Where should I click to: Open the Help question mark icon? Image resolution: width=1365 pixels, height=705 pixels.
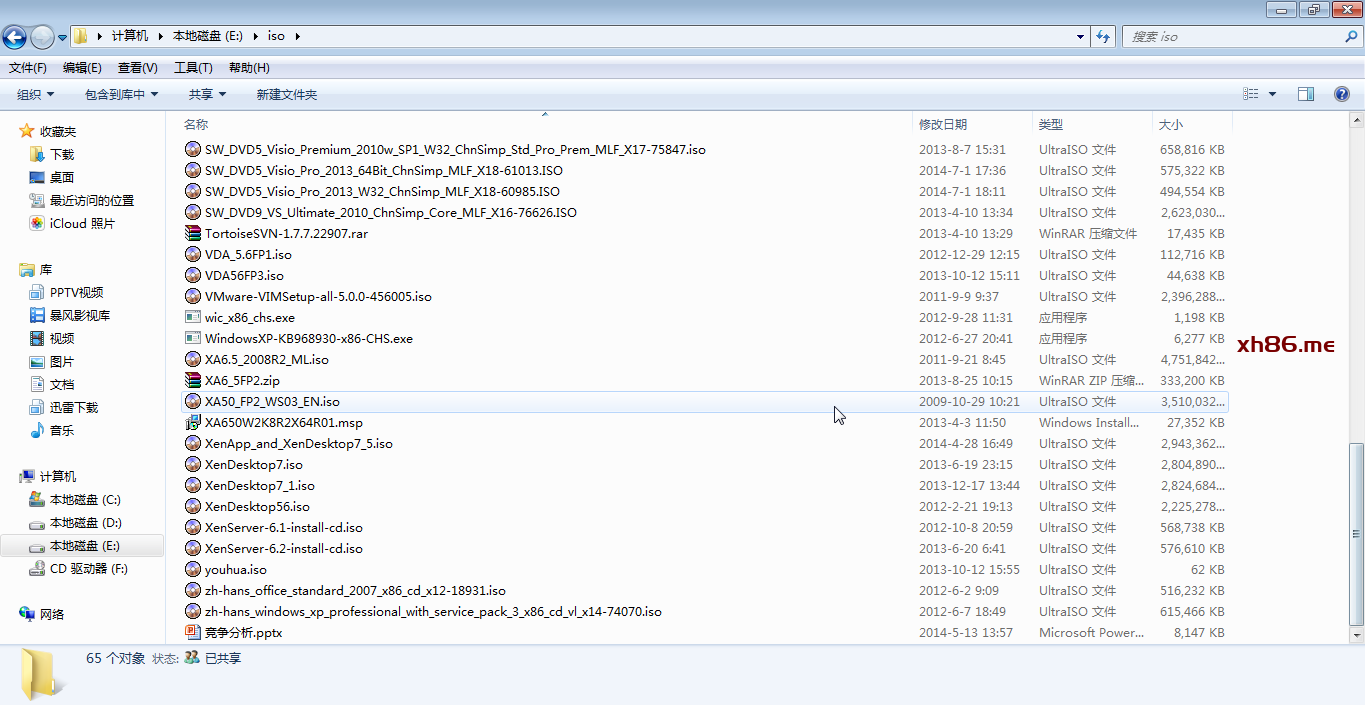pyautogui.click(x=1342, y=94)
